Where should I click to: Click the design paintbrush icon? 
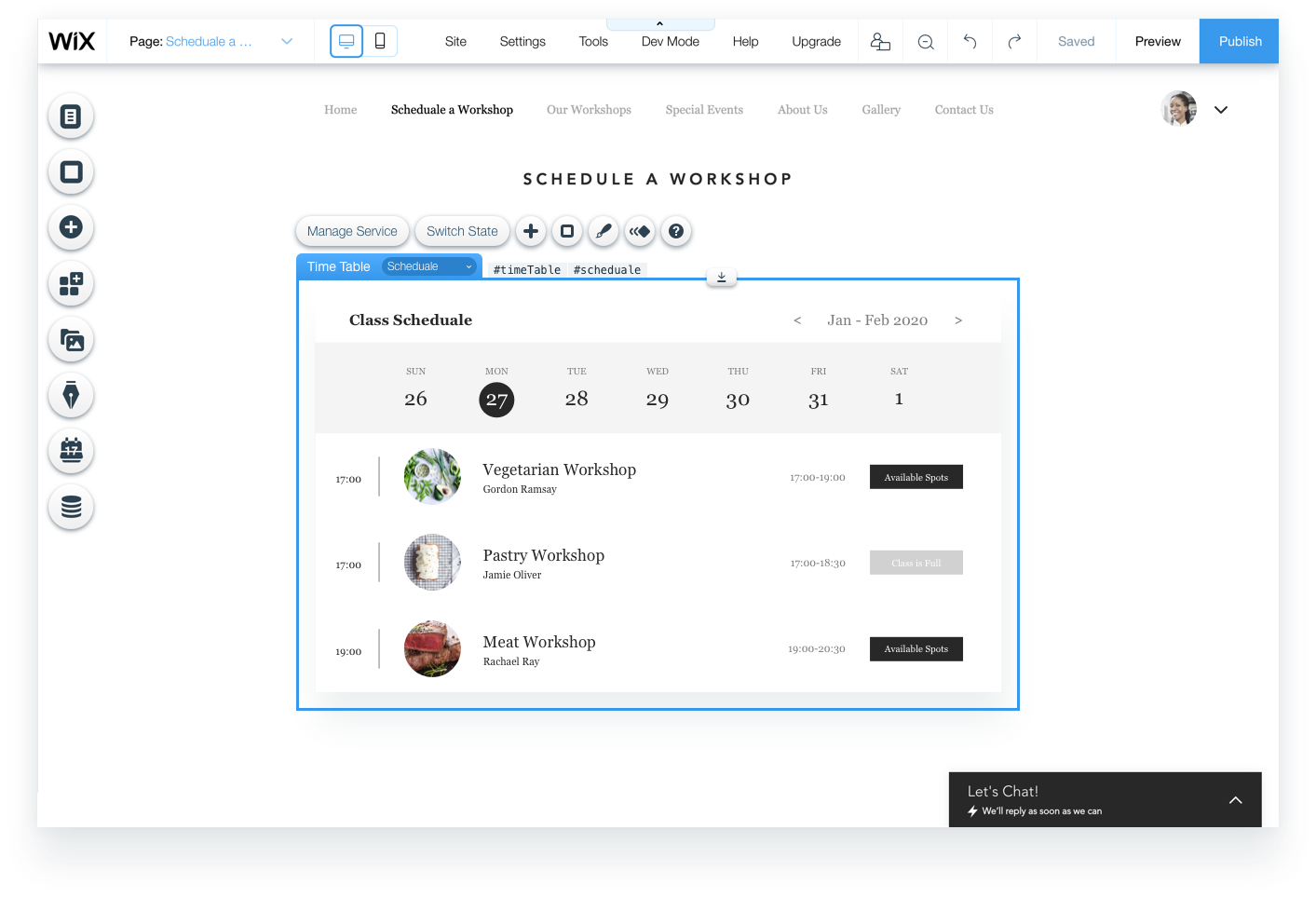[604, 231]
